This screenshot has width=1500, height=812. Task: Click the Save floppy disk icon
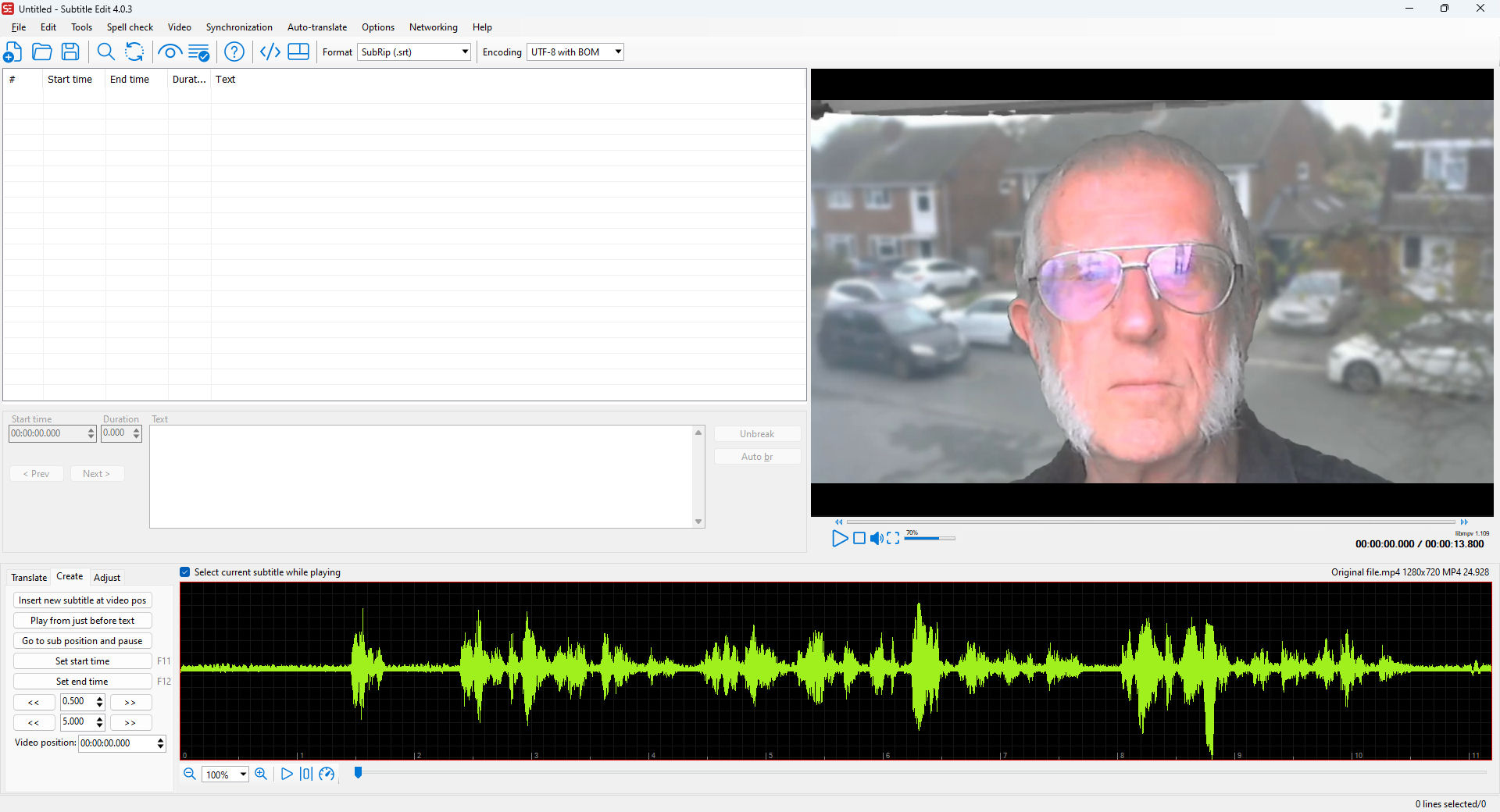click(x=70, y=52)
